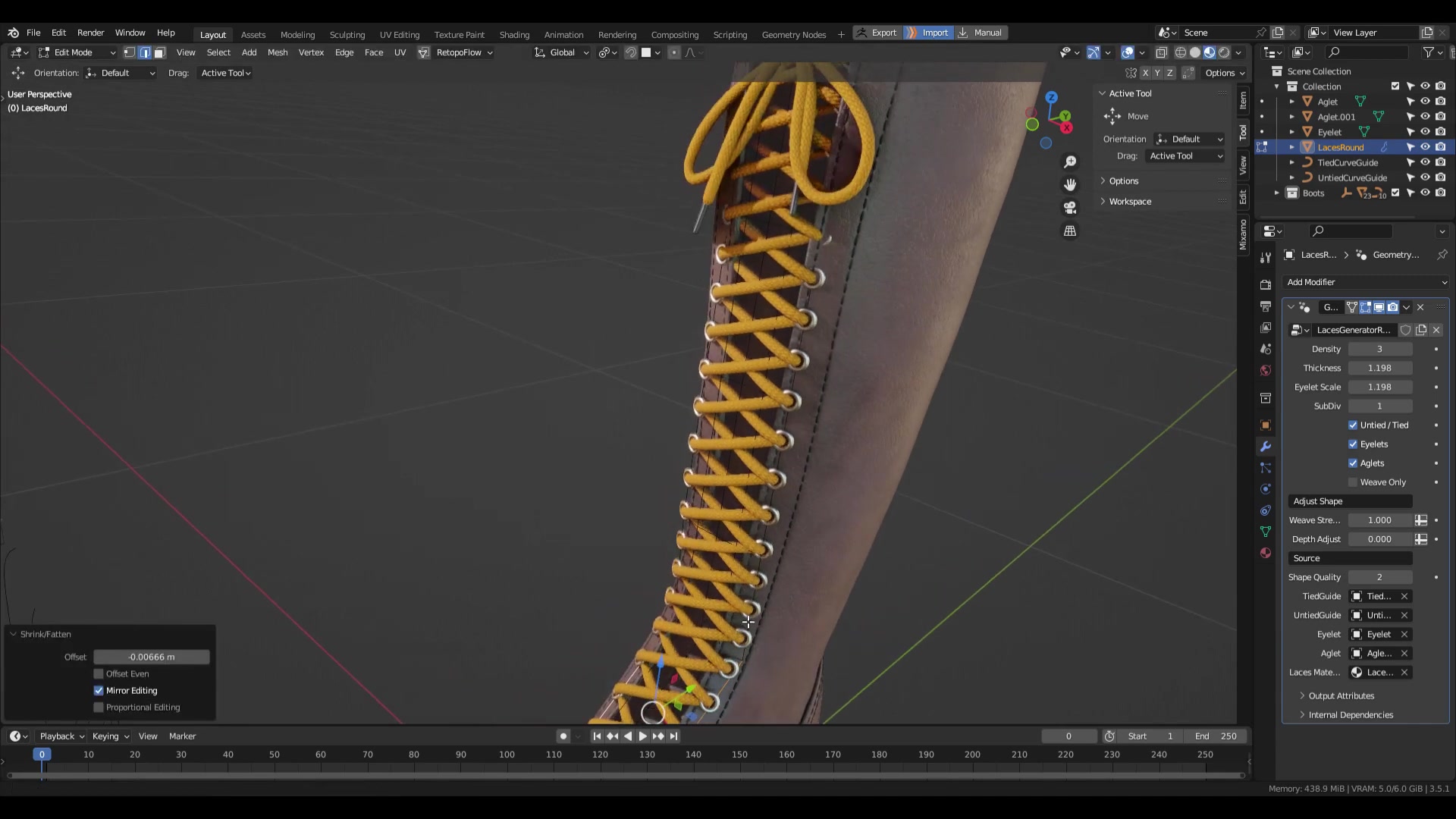Open the Render Properties camera icon
This screenshot has width=1456, height=819.
pyautogui.click(x=1265, y=284)
